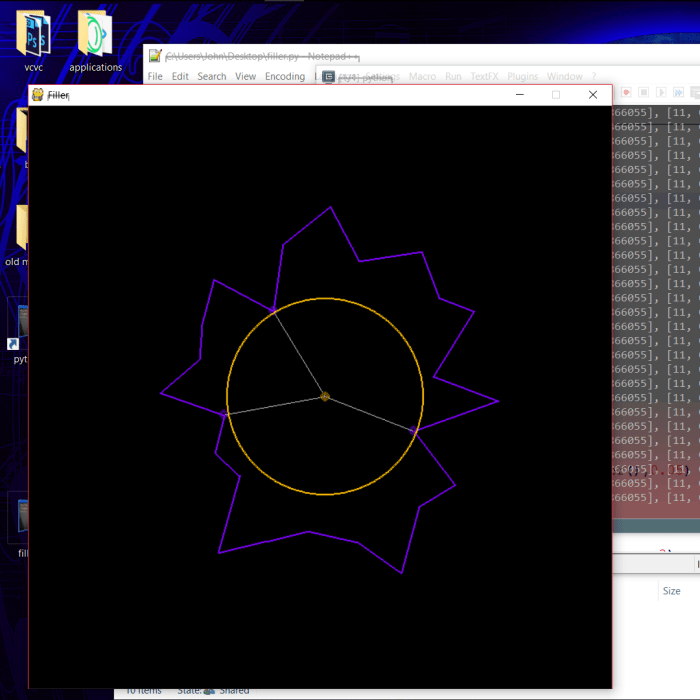Viewport: 700px width, 700px height.
Task: Close the Filler window
Action: 593,95
